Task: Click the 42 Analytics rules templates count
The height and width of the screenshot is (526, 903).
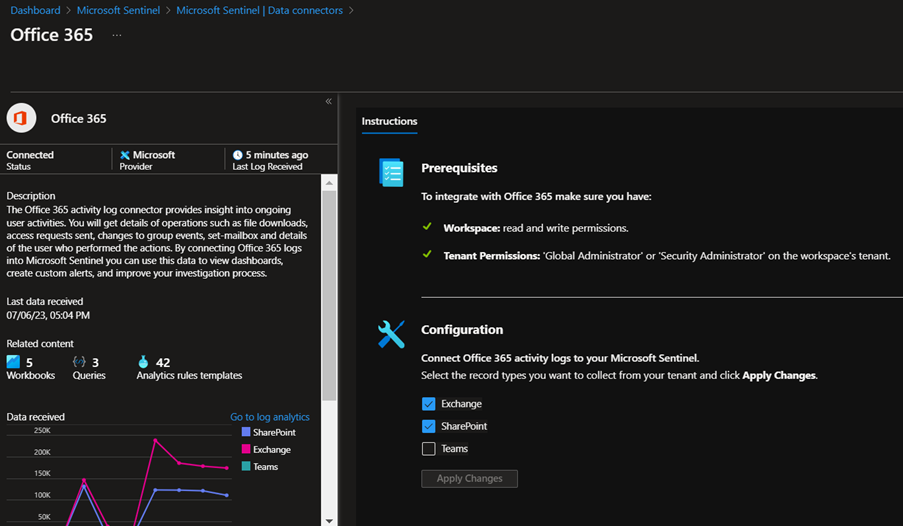Action: click(163, 362)
